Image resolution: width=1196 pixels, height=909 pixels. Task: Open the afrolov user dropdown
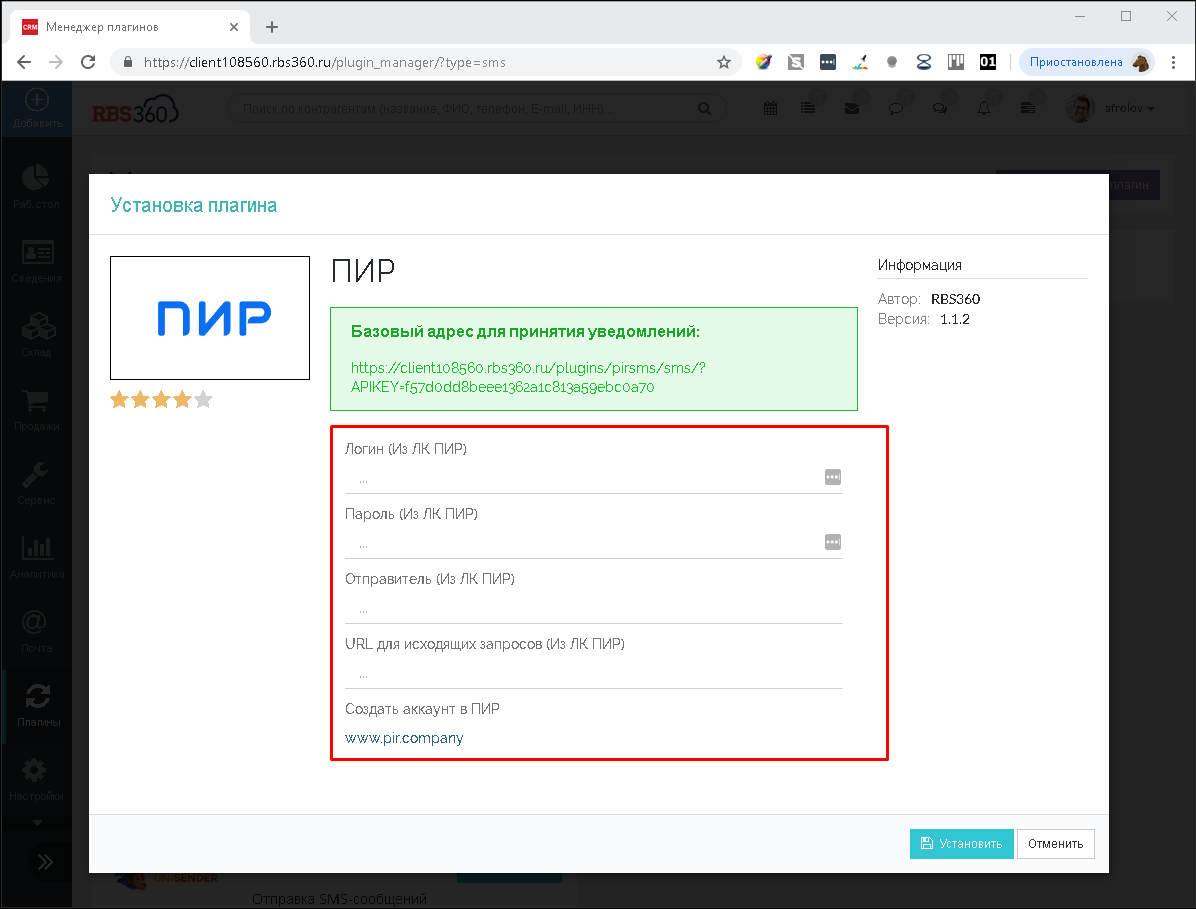click(1112, 108)
